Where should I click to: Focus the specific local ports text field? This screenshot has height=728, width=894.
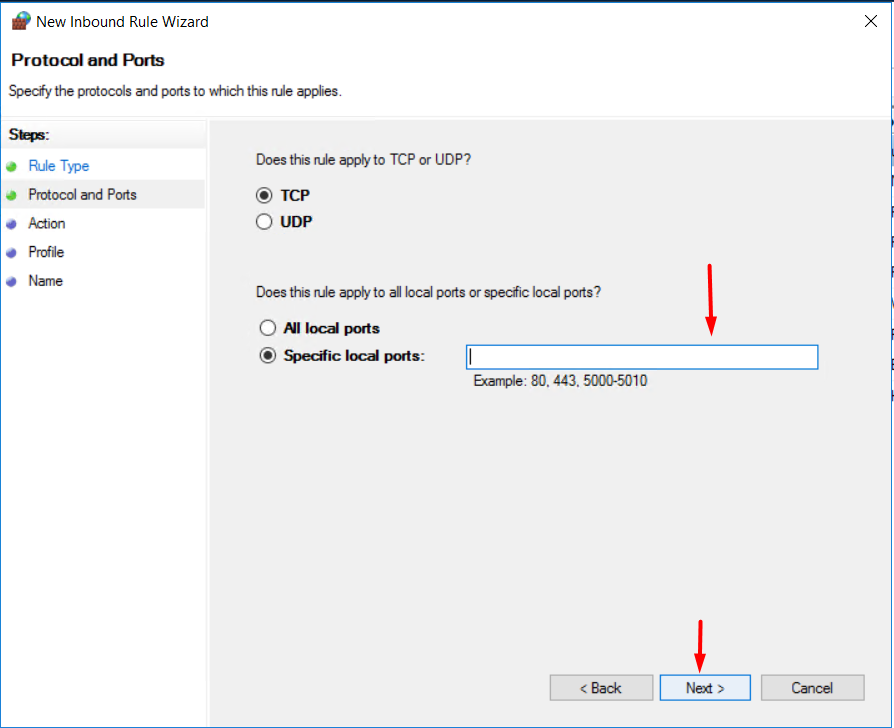point(641,357)
